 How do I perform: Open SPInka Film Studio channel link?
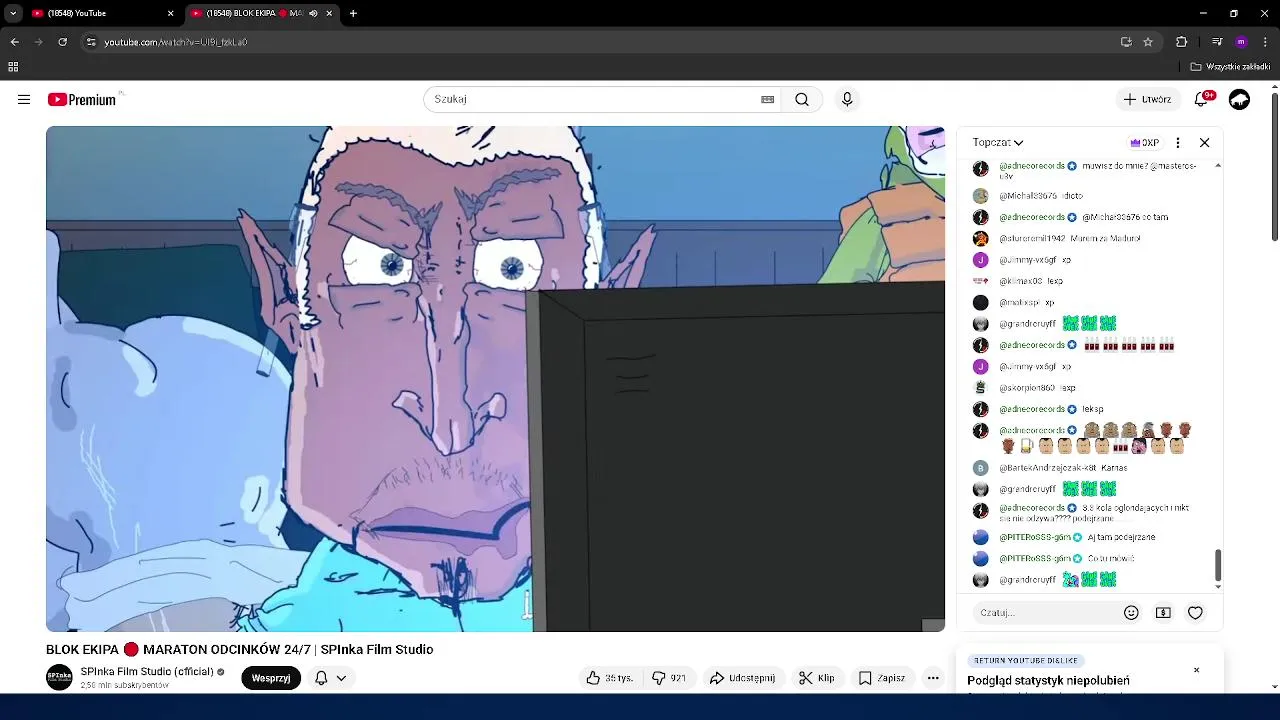(147, 672)
